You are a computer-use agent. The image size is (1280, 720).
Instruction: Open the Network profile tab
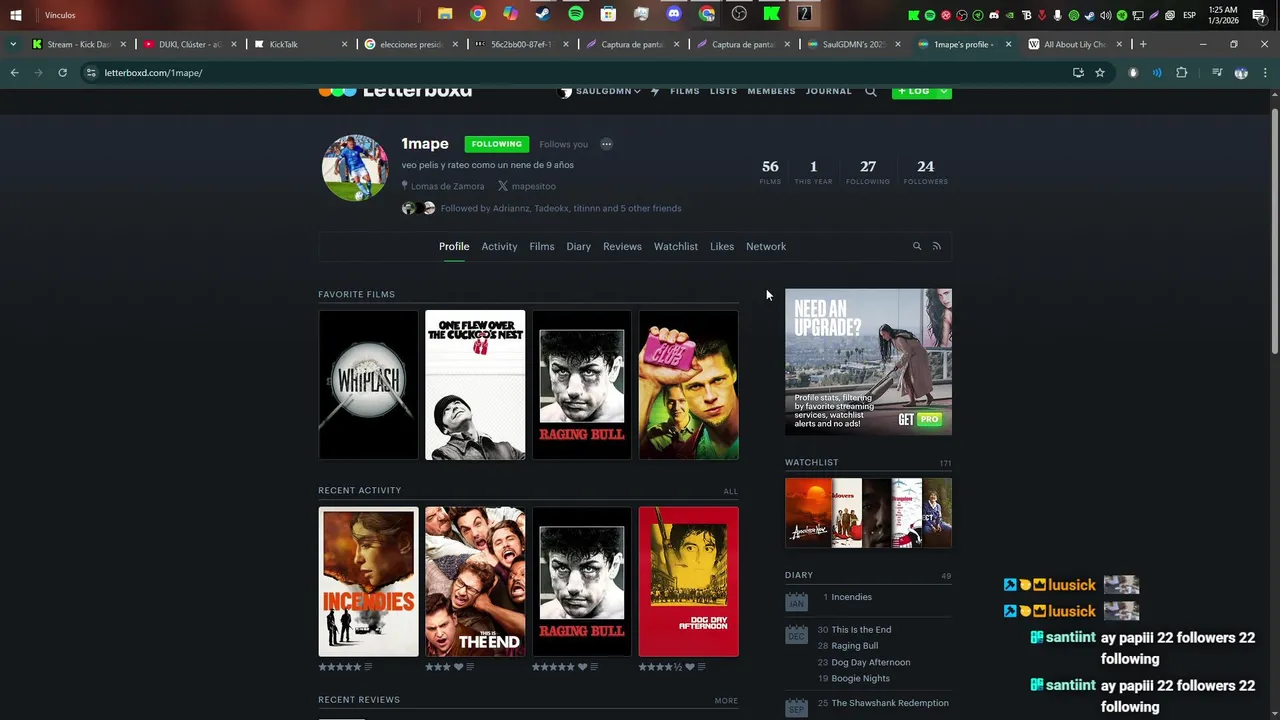click(x=766, y=246)
